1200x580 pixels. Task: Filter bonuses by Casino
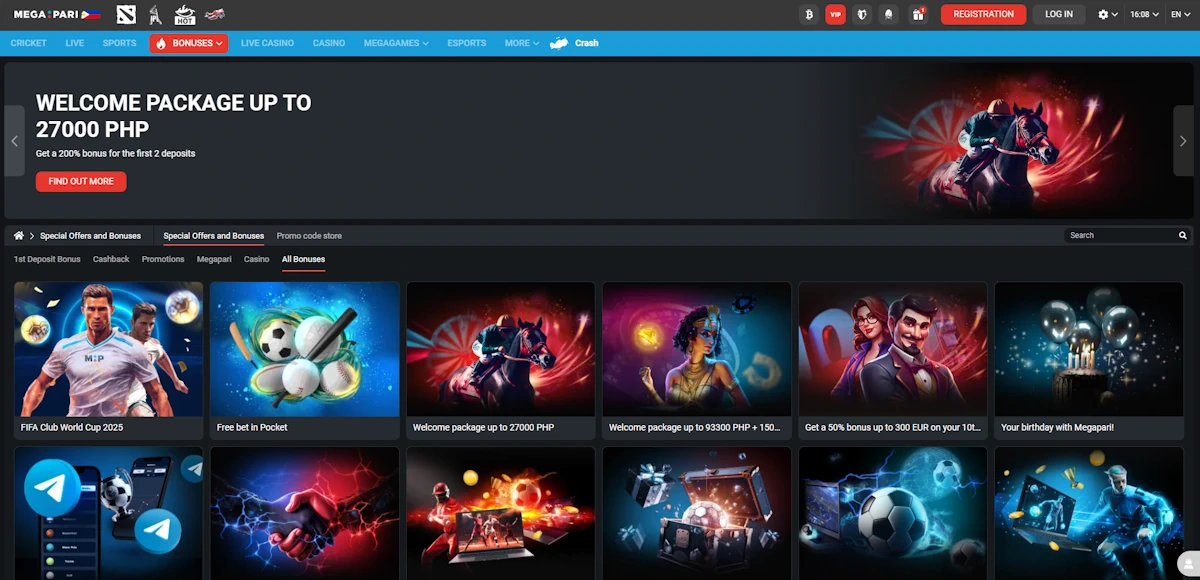[257, 259]
